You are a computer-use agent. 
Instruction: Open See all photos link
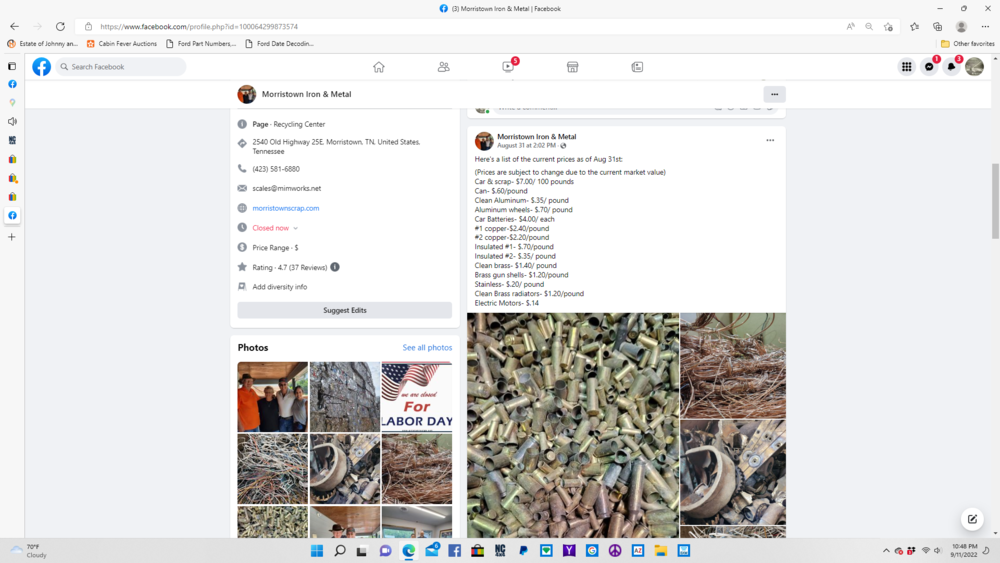click(427, 347)
